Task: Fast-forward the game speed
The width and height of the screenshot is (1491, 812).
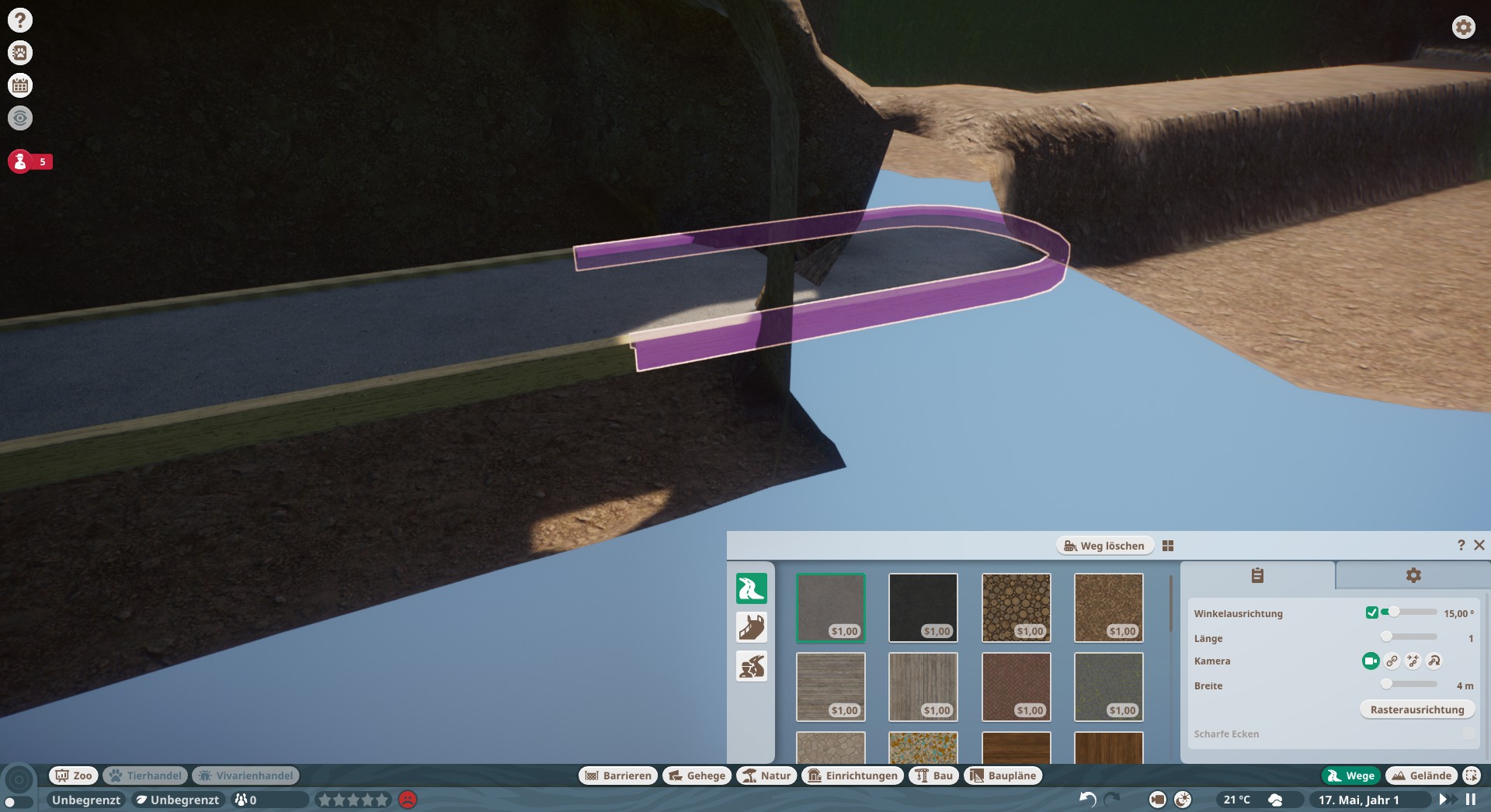Action: [1446, 800]
